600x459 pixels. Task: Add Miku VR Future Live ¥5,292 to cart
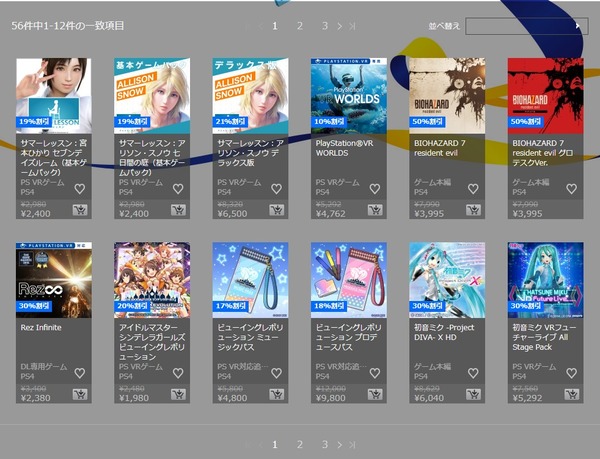point(572,394)
